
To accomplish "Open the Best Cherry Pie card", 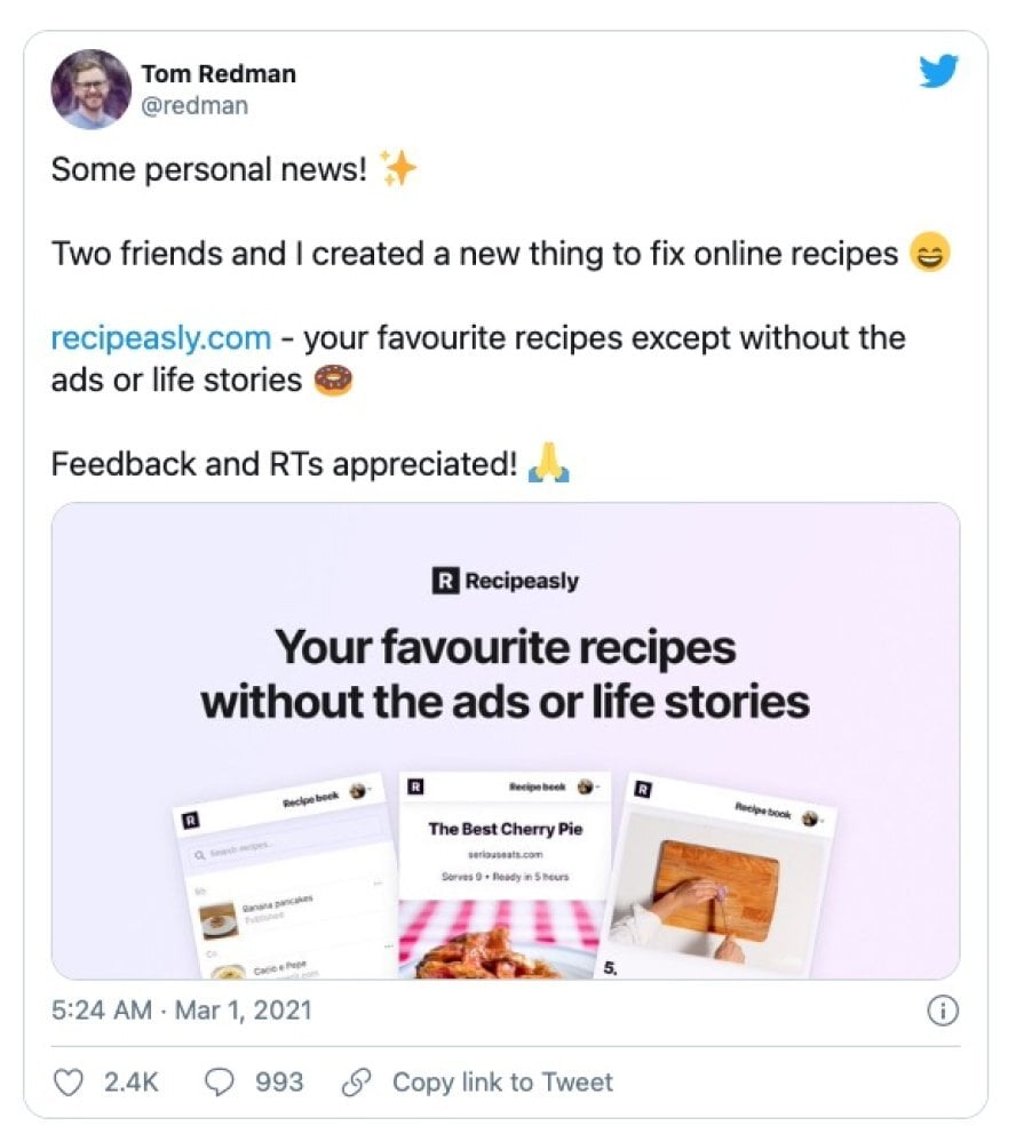I will (x=505, y=829).
